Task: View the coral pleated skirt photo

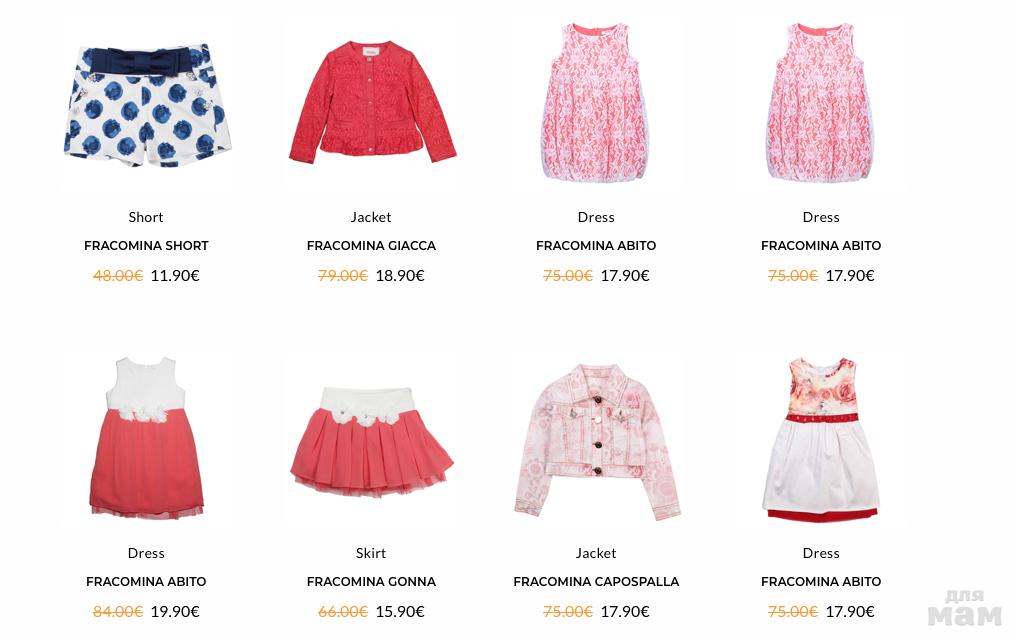Action: pos(371,442)
